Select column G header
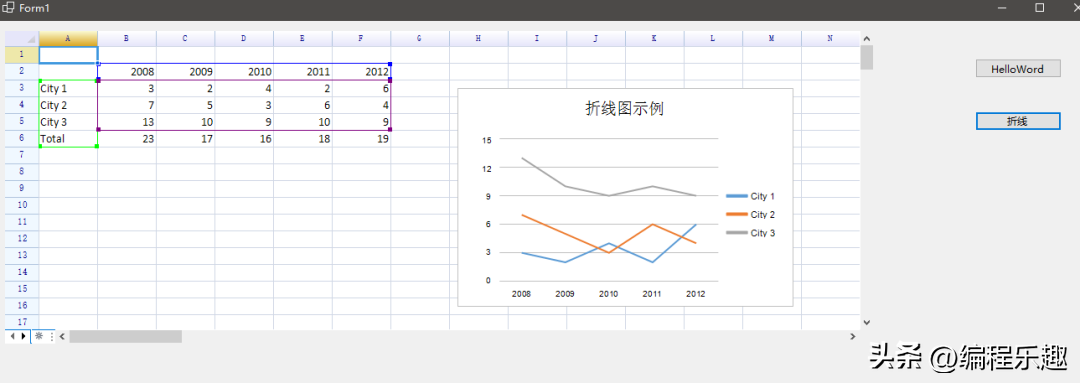 [x=419, y=39]
